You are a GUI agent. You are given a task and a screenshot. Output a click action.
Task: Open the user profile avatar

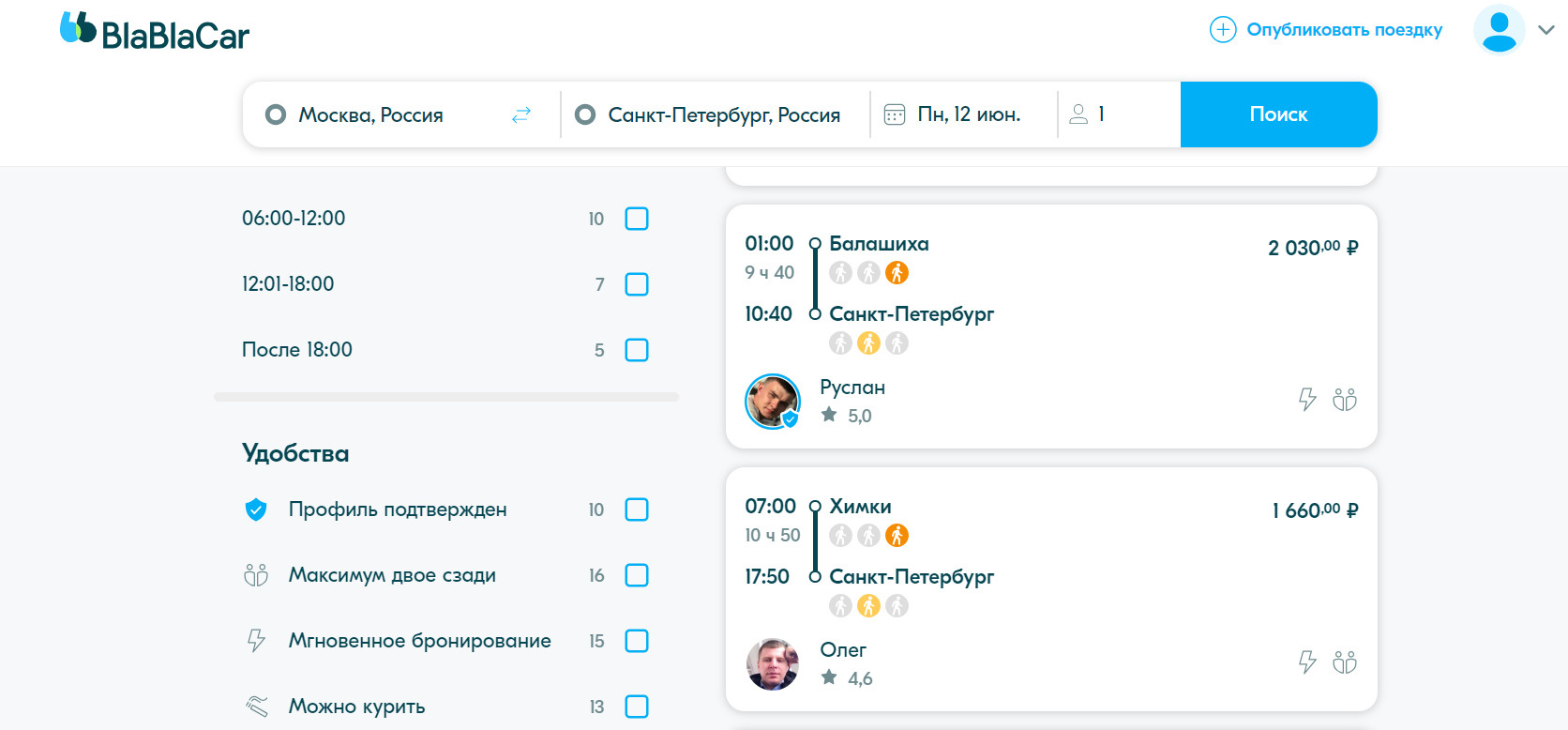[1499, 30]
